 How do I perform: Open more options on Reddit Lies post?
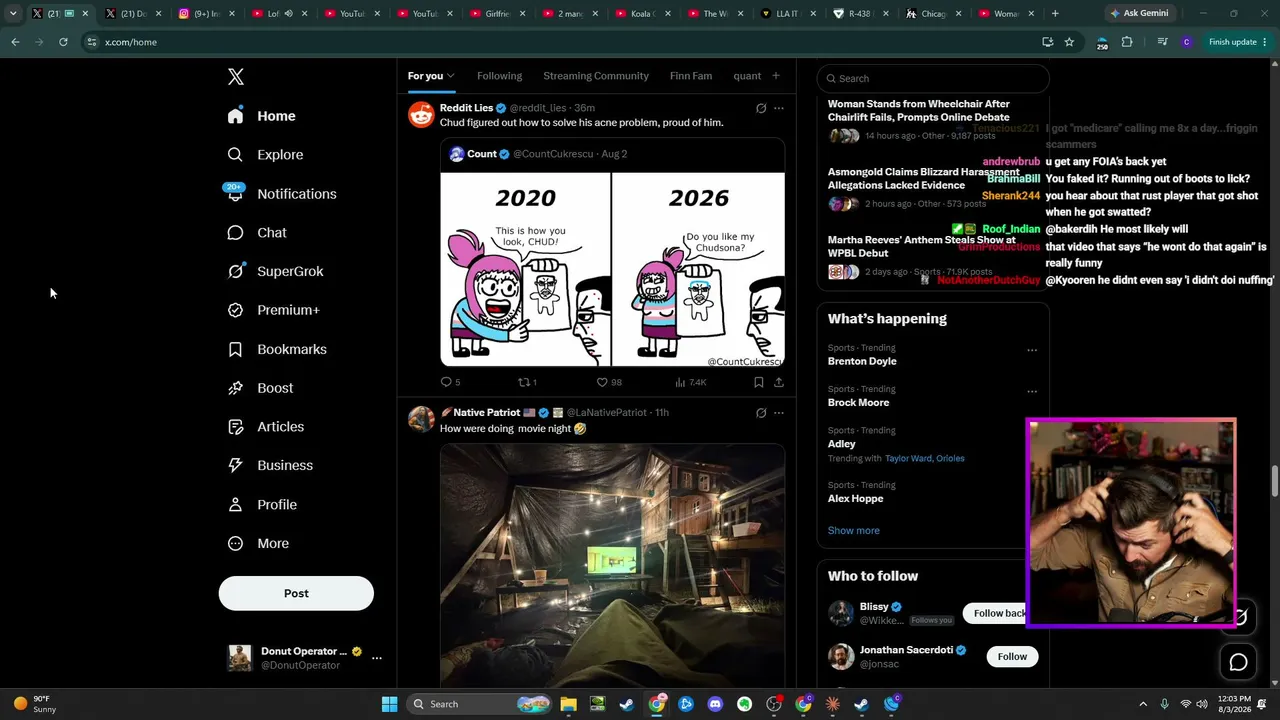(x=779, y=108)
